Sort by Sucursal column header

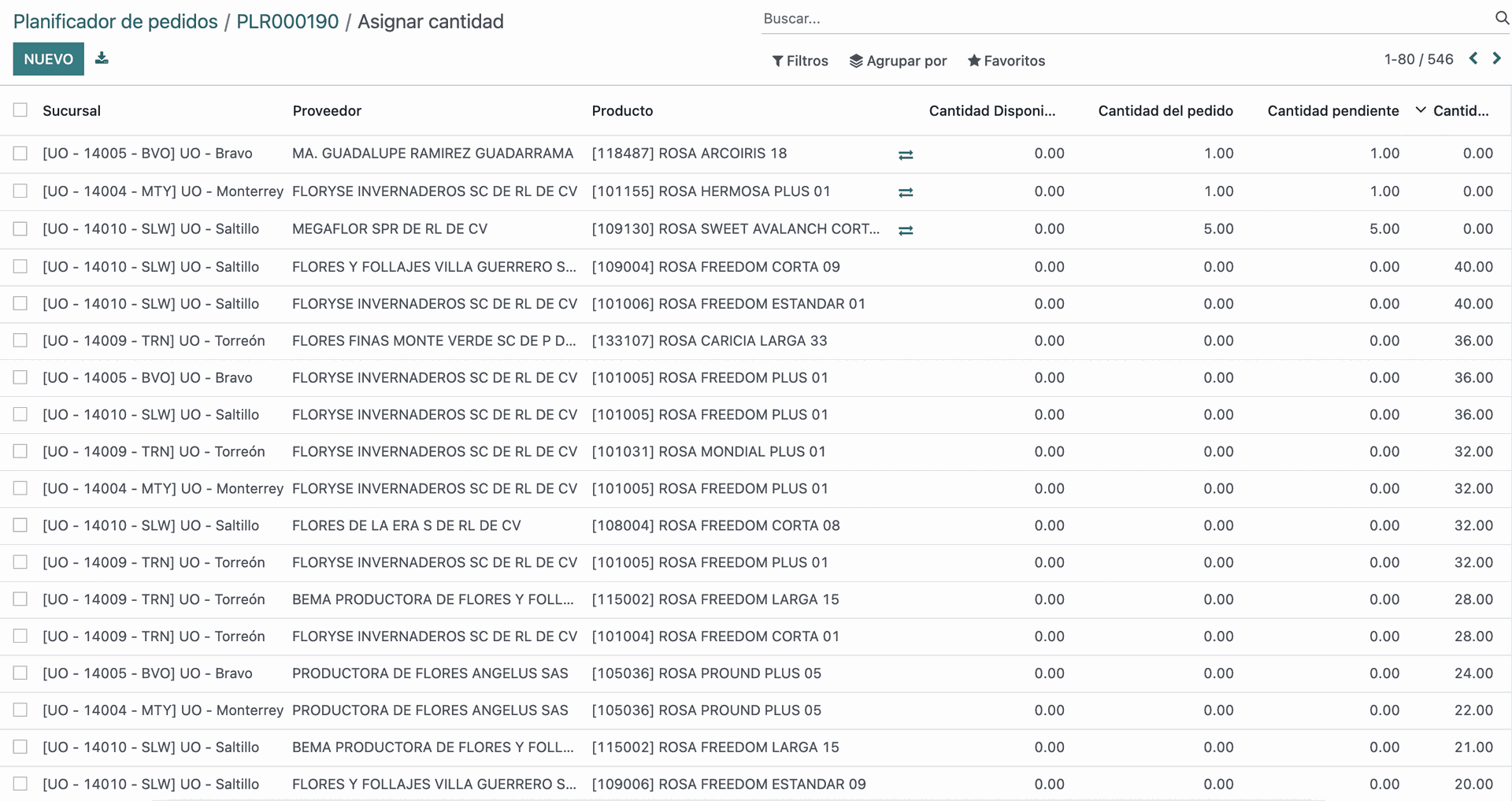point(72,111)
